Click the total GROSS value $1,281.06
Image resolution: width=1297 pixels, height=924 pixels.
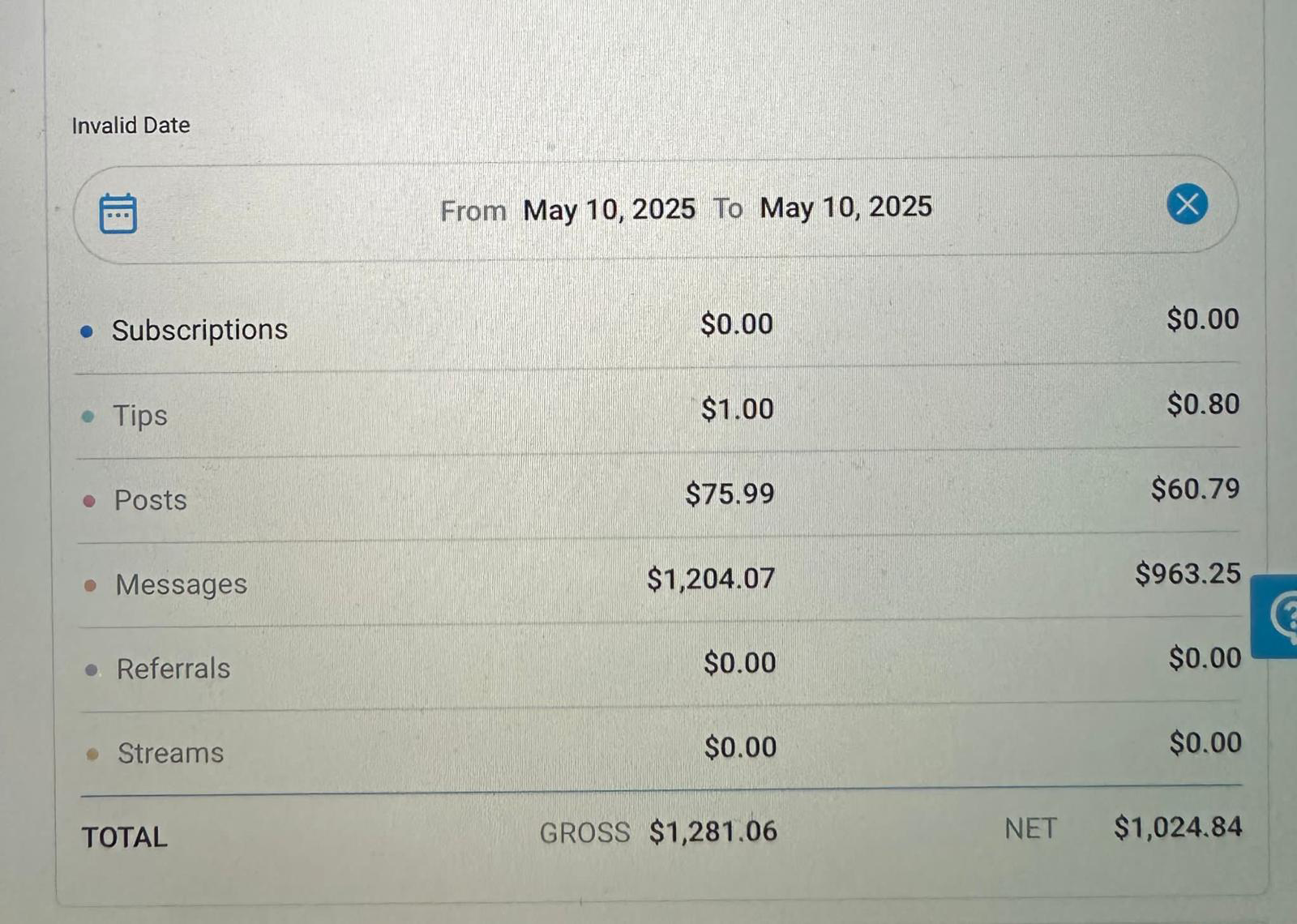[x=713, y=832]
